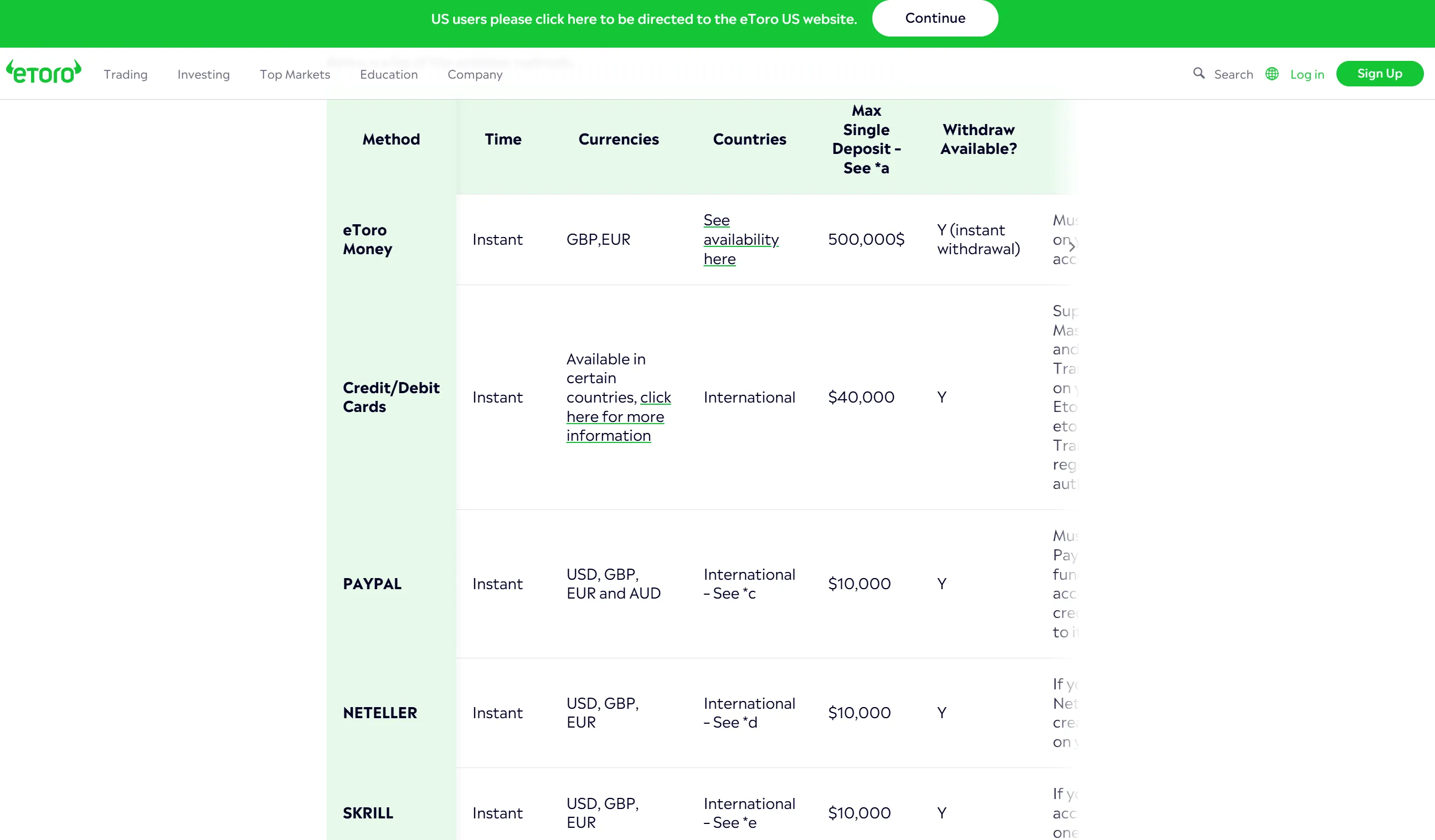Select the Credit/Debit Cards row label

(391, 397)
